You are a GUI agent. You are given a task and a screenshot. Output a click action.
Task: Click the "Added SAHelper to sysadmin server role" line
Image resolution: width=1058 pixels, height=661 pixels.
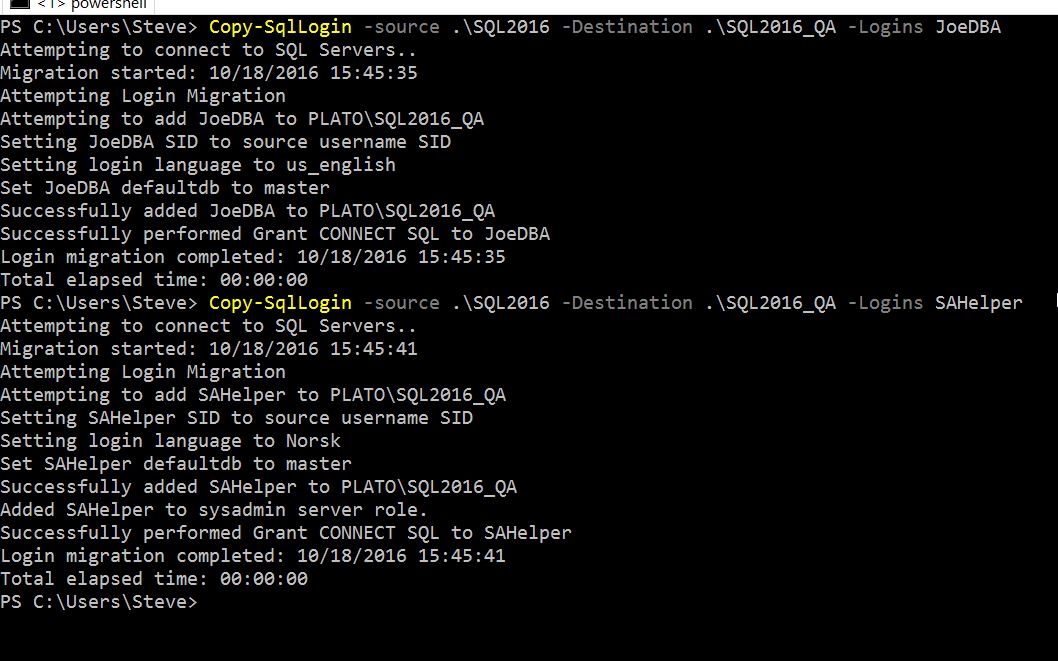point(214,510)
